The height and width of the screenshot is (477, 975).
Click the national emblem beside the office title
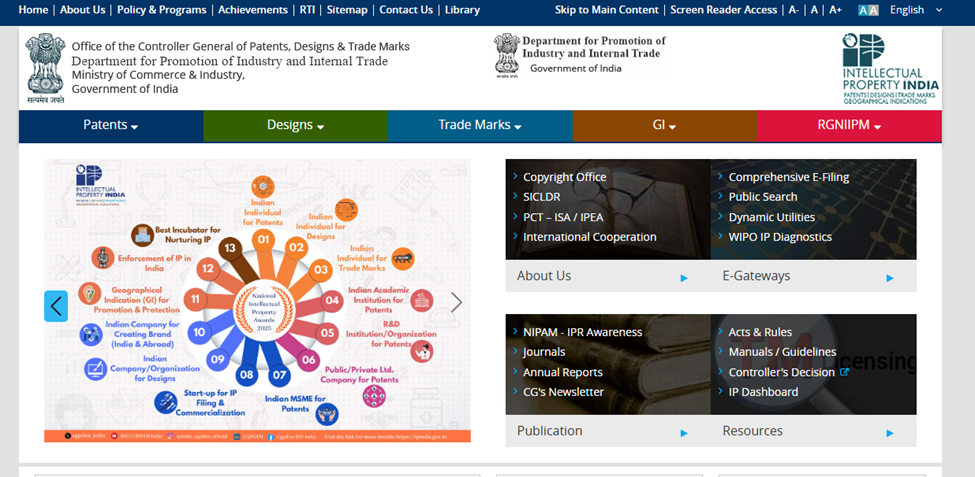pyautogui.click(x=45, y=68)
